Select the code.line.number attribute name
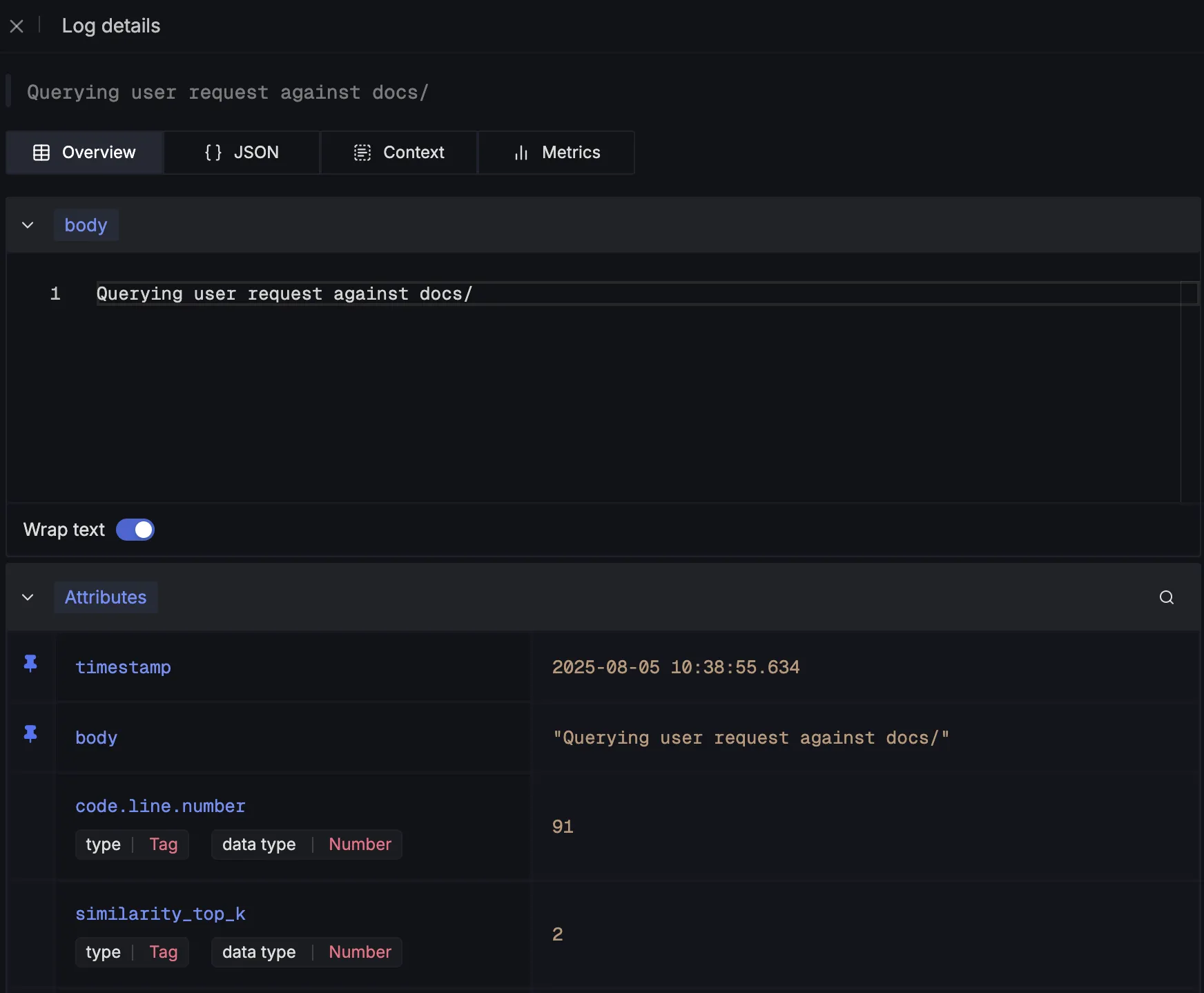This screenshot has height=993, width=1204. pos(160,806)
